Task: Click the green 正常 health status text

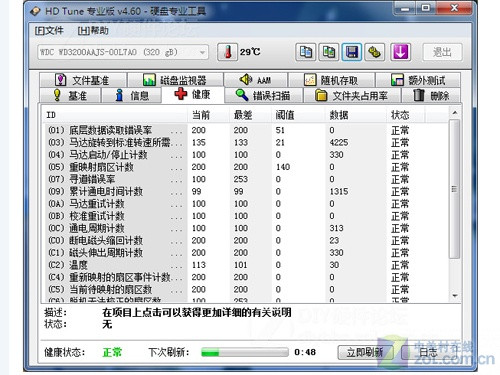Action: coord(112,352)
